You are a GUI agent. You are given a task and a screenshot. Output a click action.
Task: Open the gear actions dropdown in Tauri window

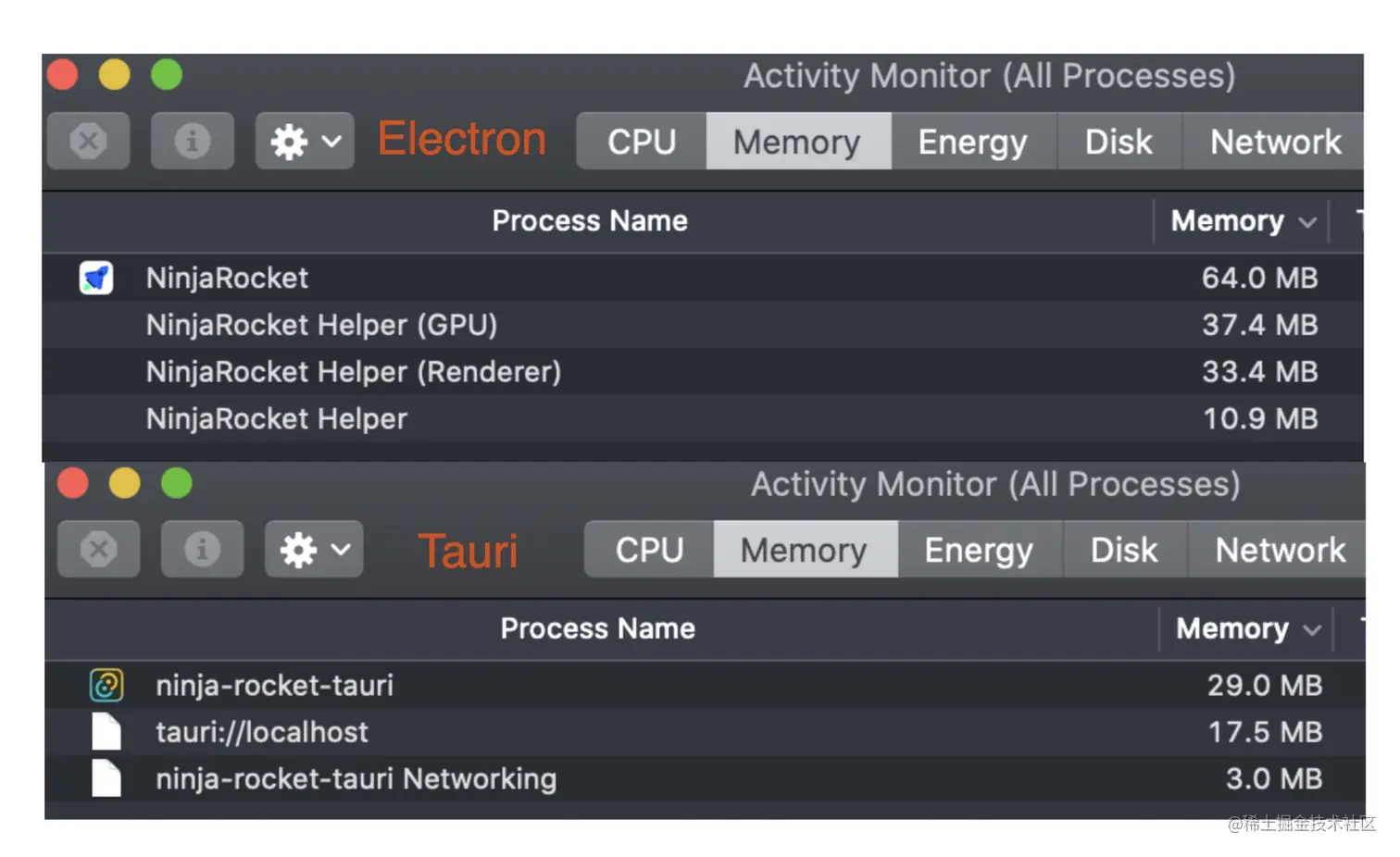314,550
